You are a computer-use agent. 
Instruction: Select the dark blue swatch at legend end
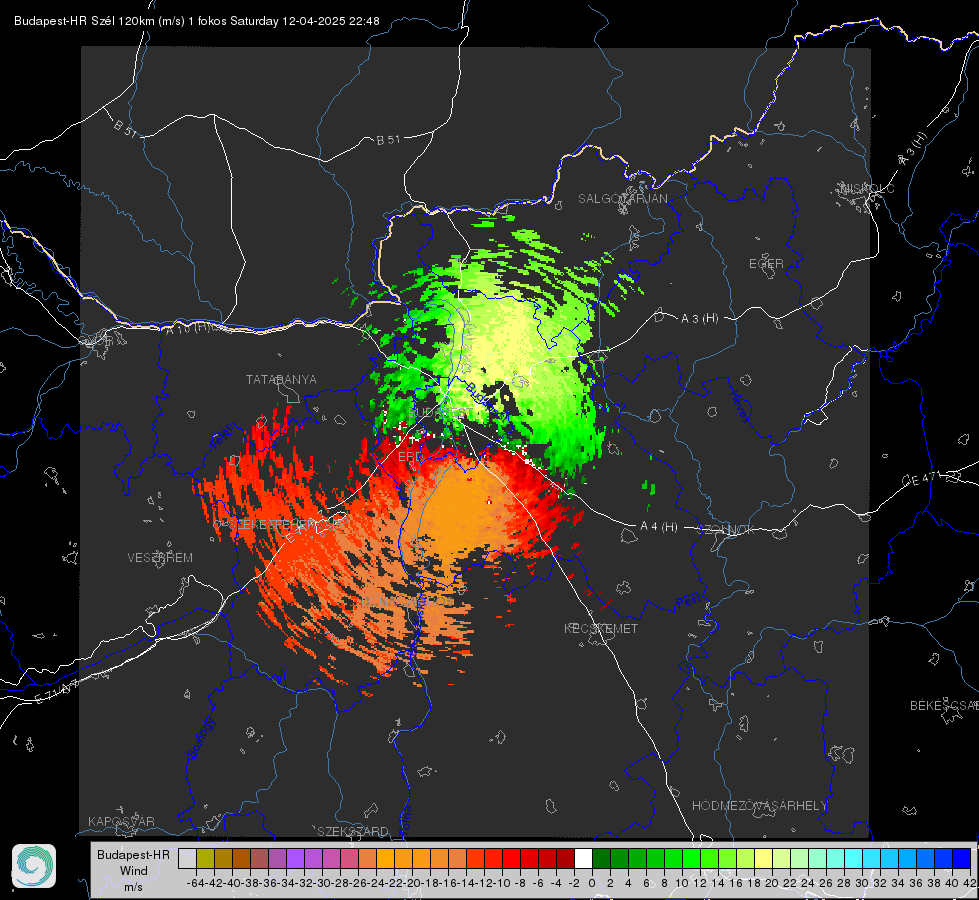point(962,858)
